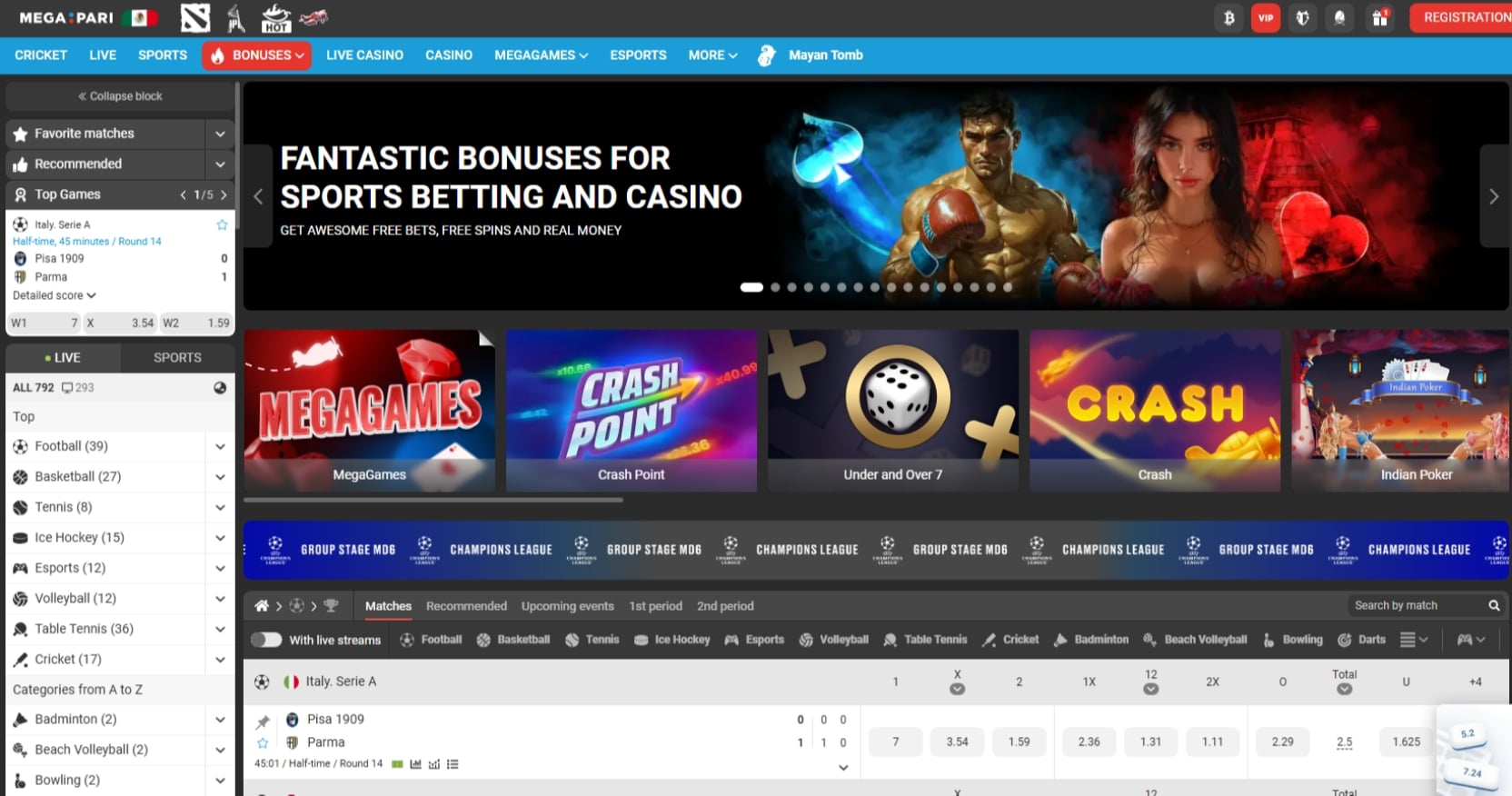Open the MEGAGAMES dropdown menu

(541, 55)
